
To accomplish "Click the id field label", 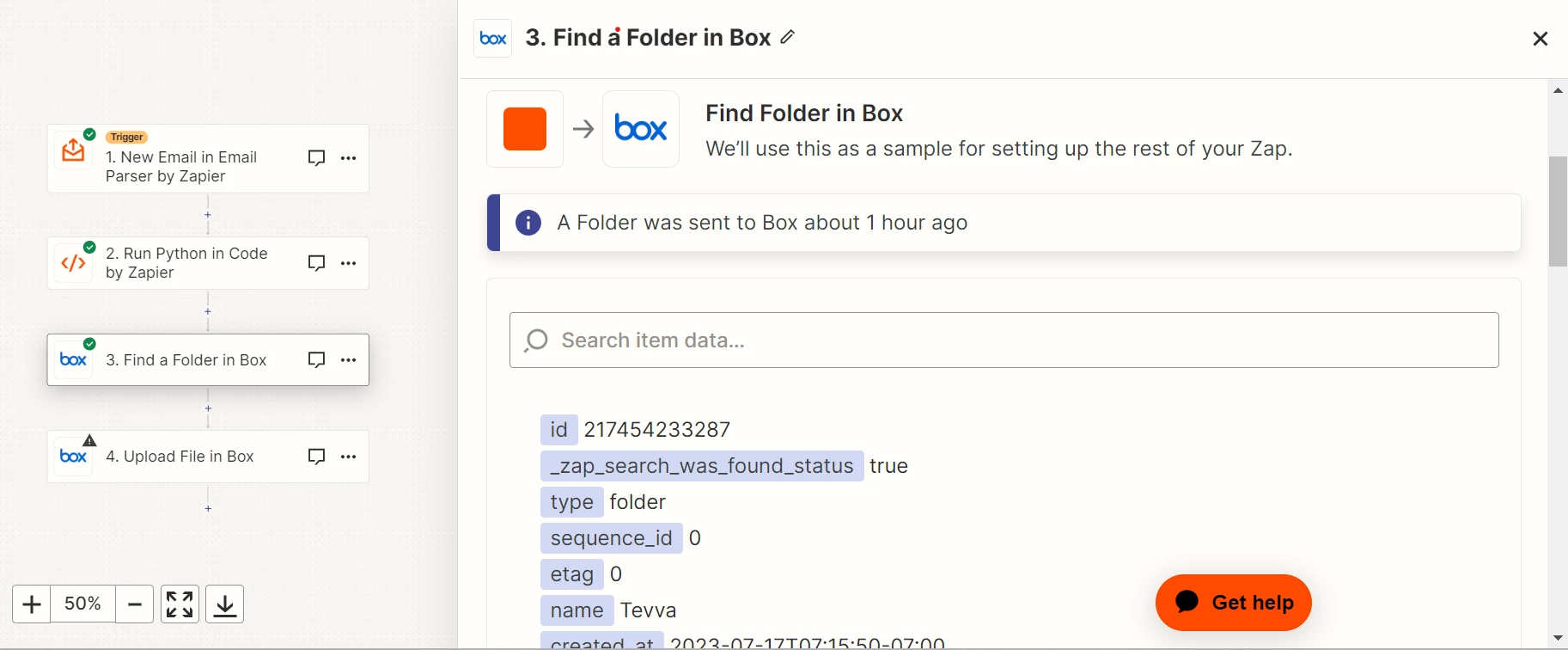I will (559, 430).
